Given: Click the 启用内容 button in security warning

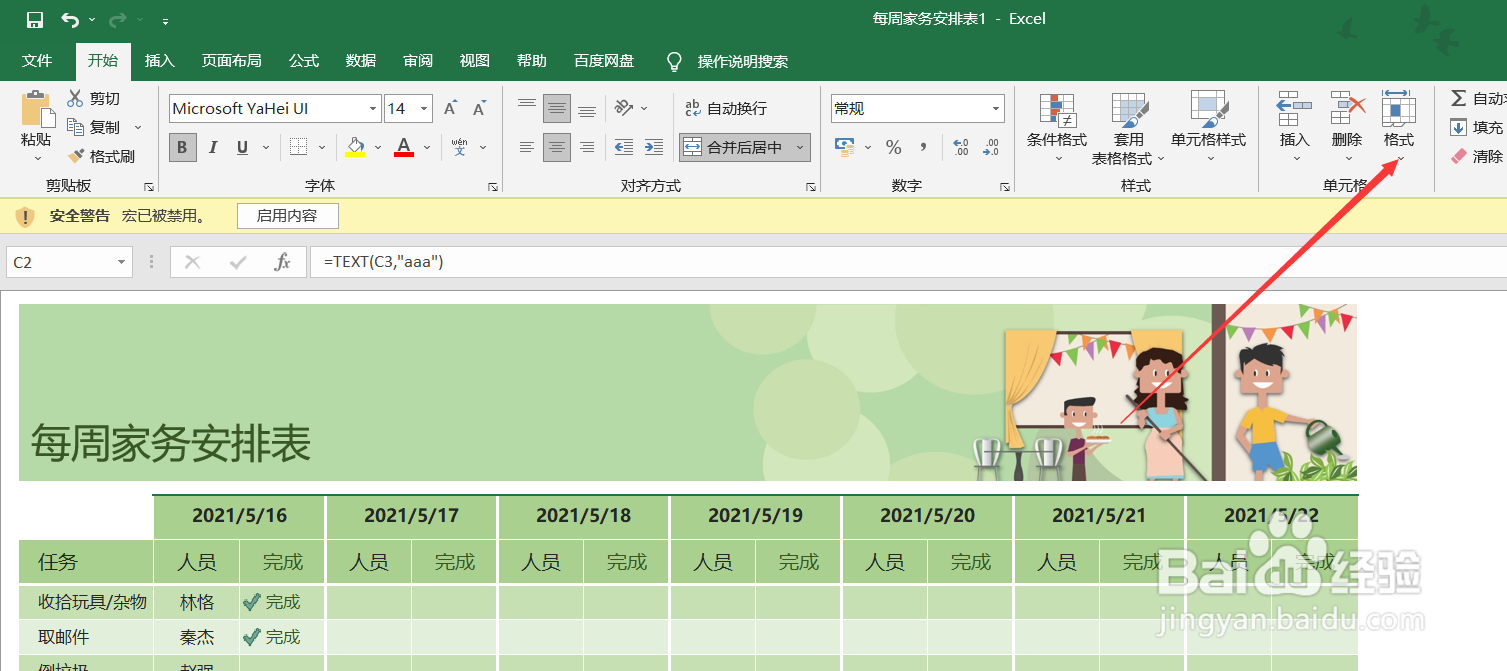Looking at the screenshot, I should click(287, 215).
